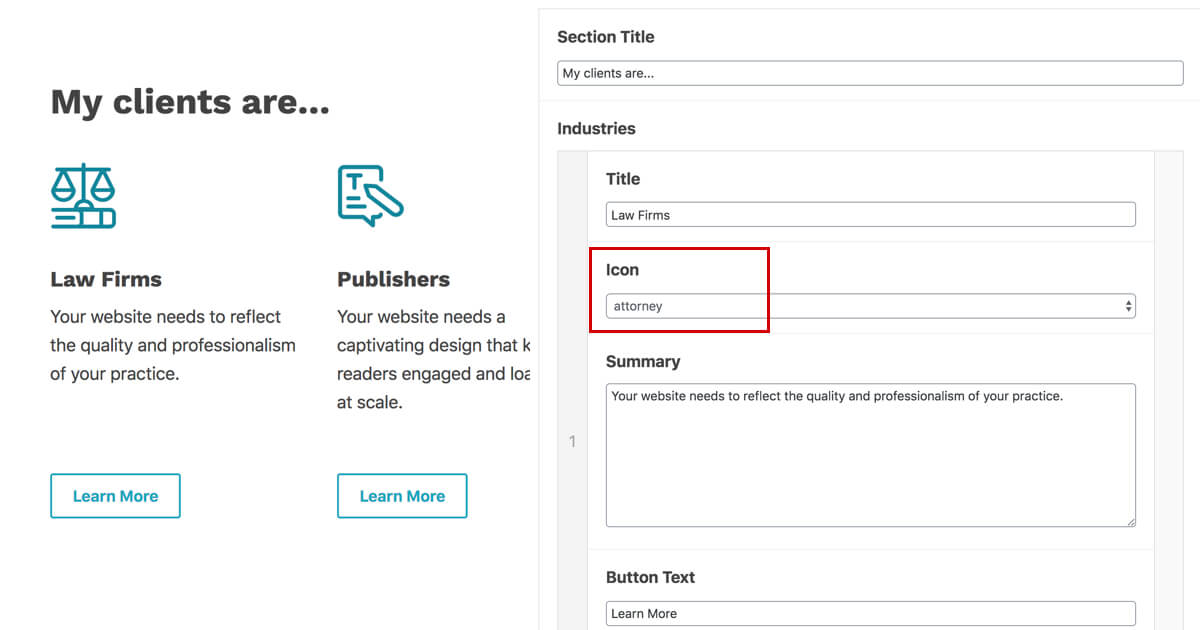Click the Section Title label

click(606, 37)
